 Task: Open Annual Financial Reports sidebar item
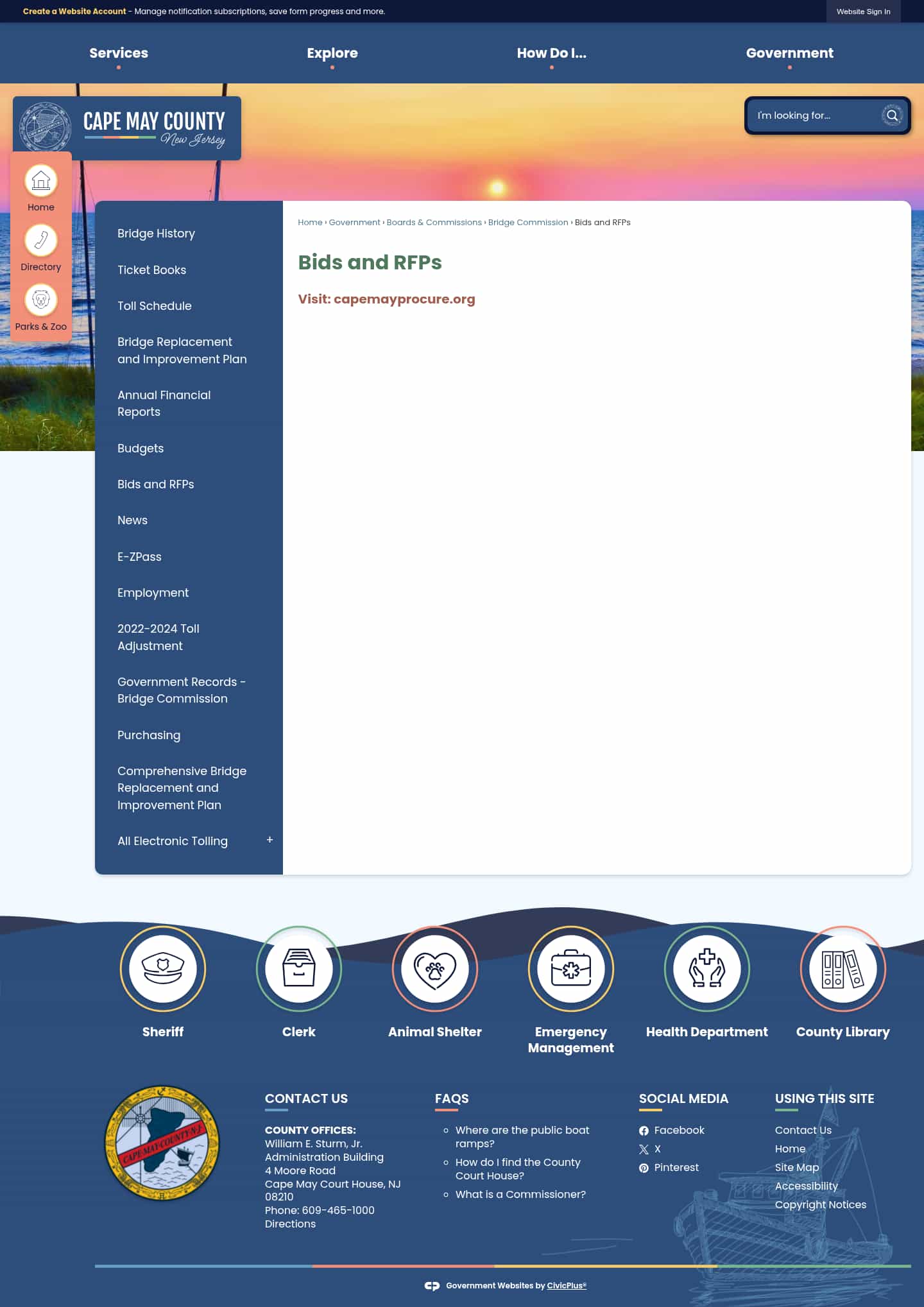click(x=164, y=404)
